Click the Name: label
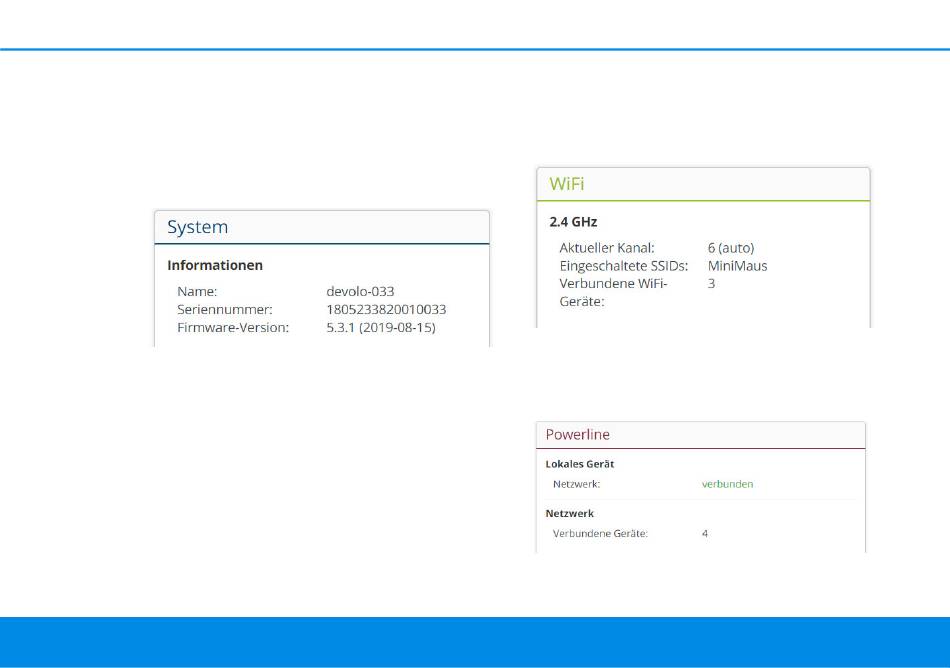 tap(197, 291)
